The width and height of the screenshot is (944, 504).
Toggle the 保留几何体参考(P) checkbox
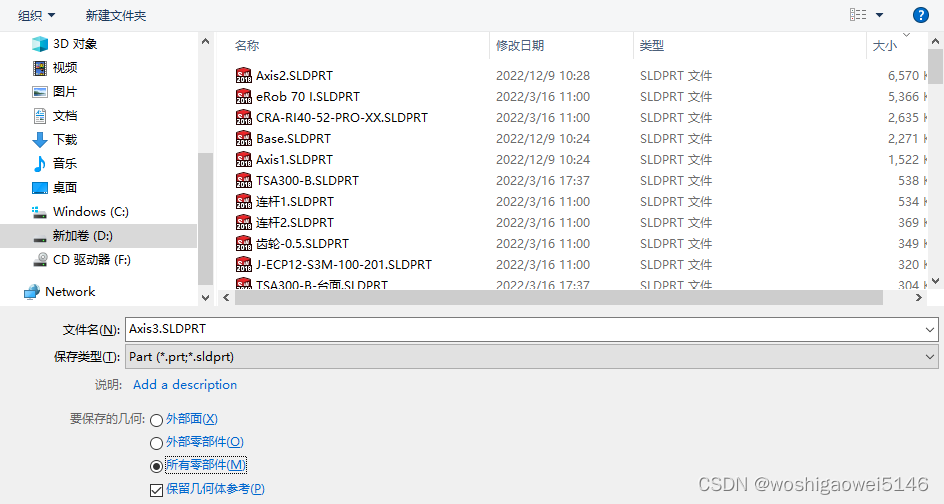pos(157,490)
